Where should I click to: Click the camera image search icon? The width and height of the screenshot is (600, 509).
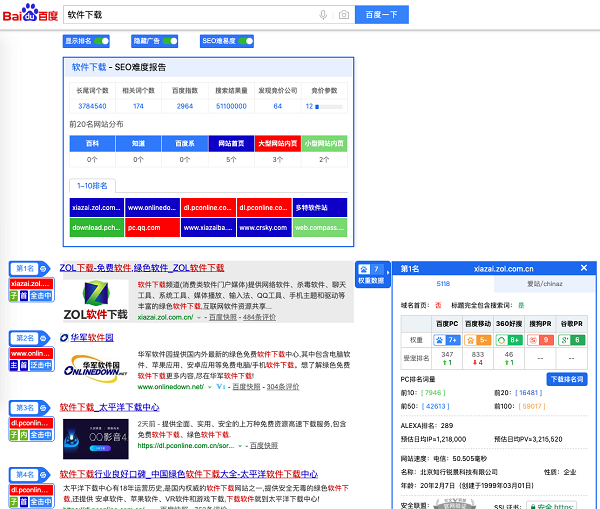coord(343,15)
